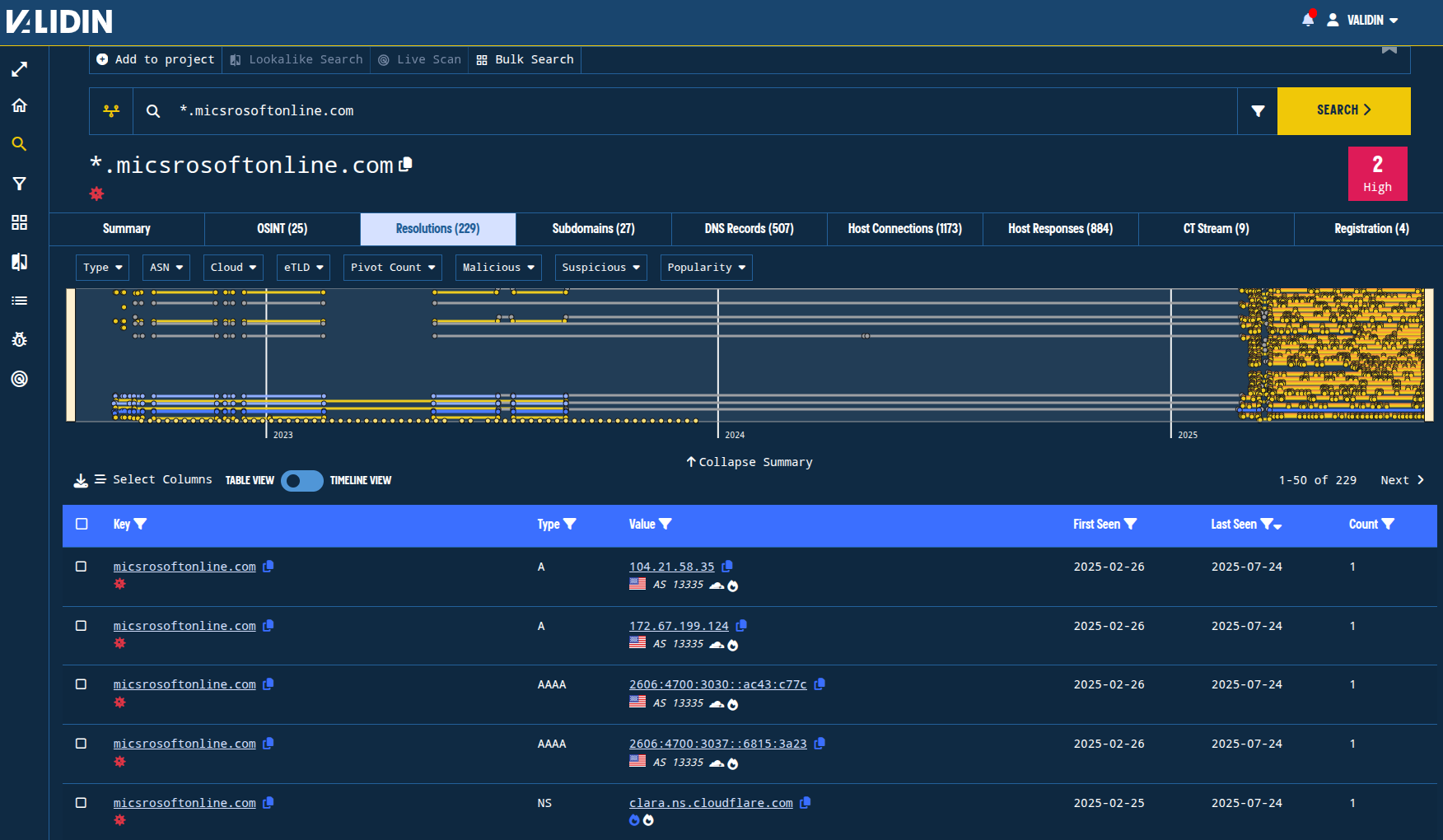Check row with value 172.67.199.124
This screenshot has width=1443, height=840.
(x=81, y=626)
